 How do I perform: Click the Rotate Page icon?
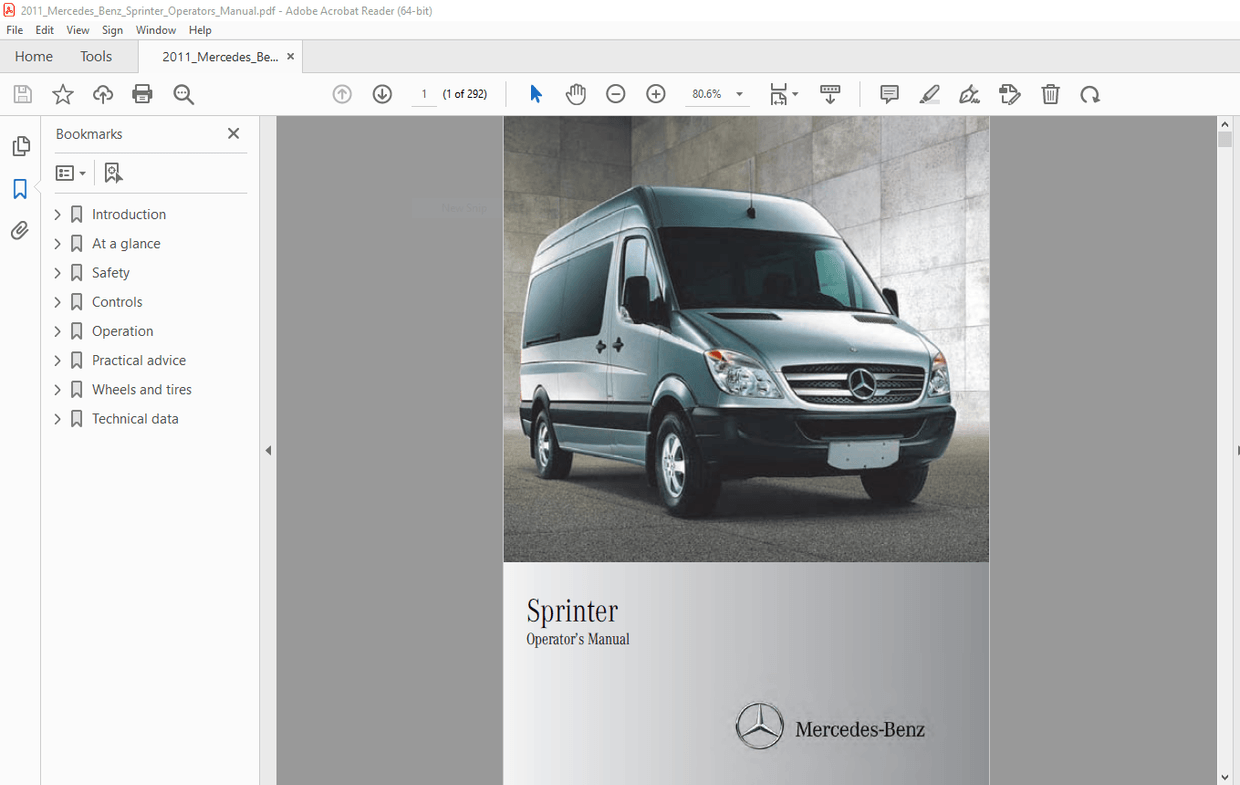tap(1090, 93)
